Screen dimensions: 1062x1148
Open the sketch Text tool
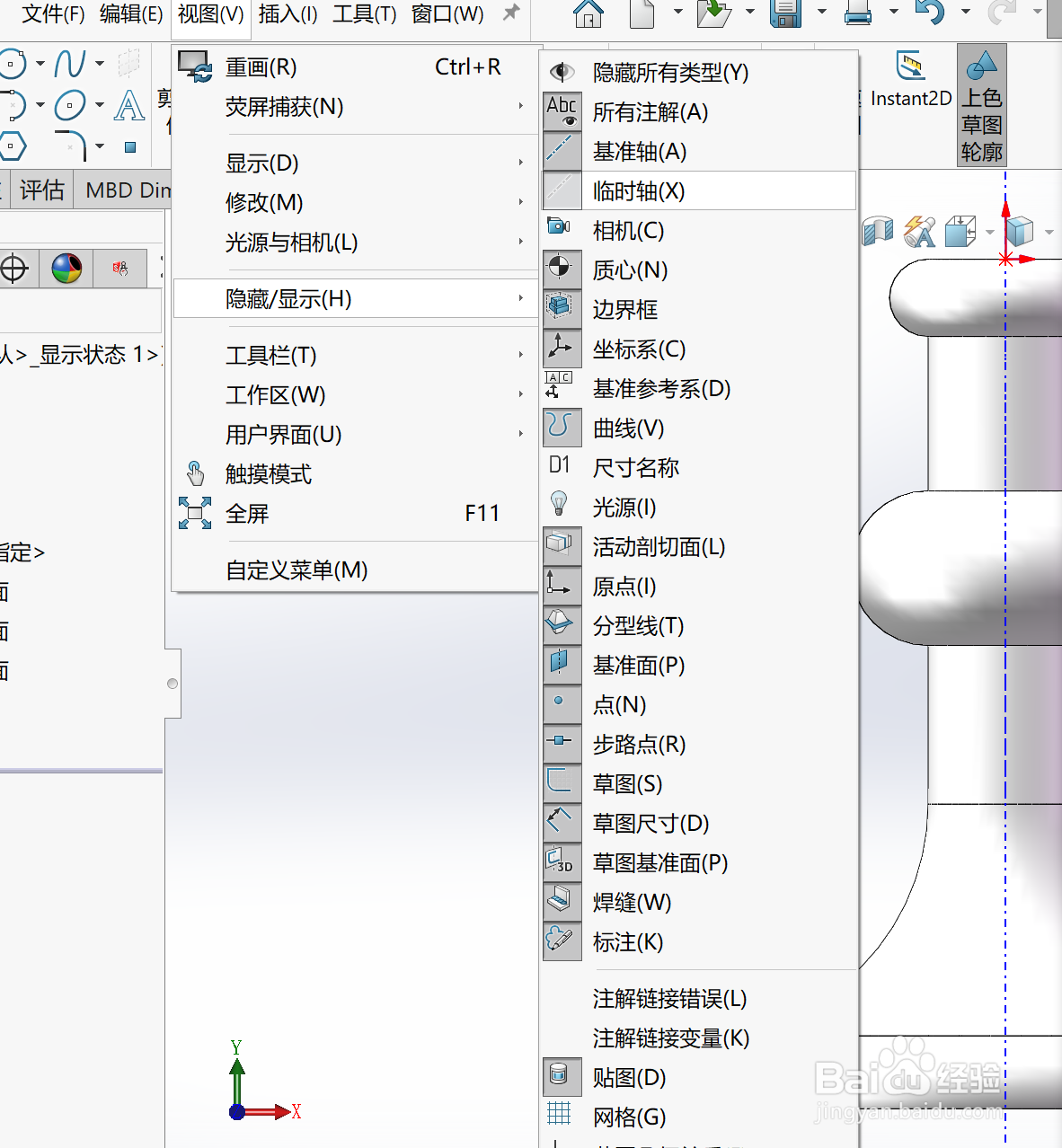click(x=129, y=106)
